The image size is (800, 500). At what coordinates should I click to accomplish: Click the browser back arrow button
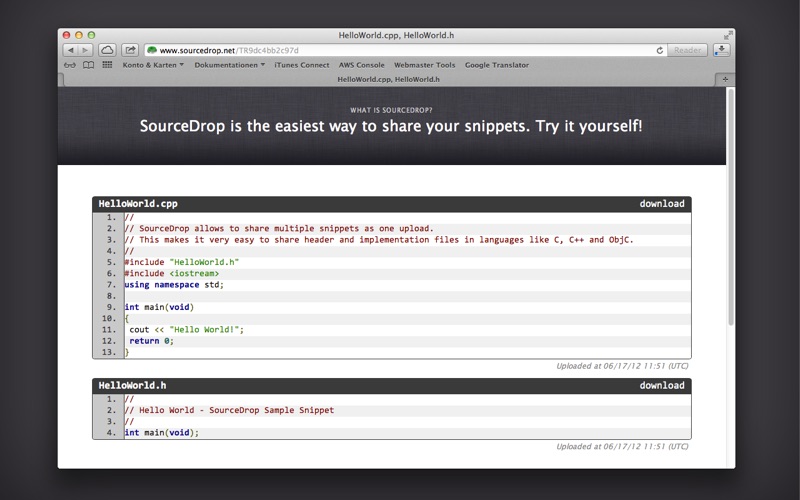71,50
